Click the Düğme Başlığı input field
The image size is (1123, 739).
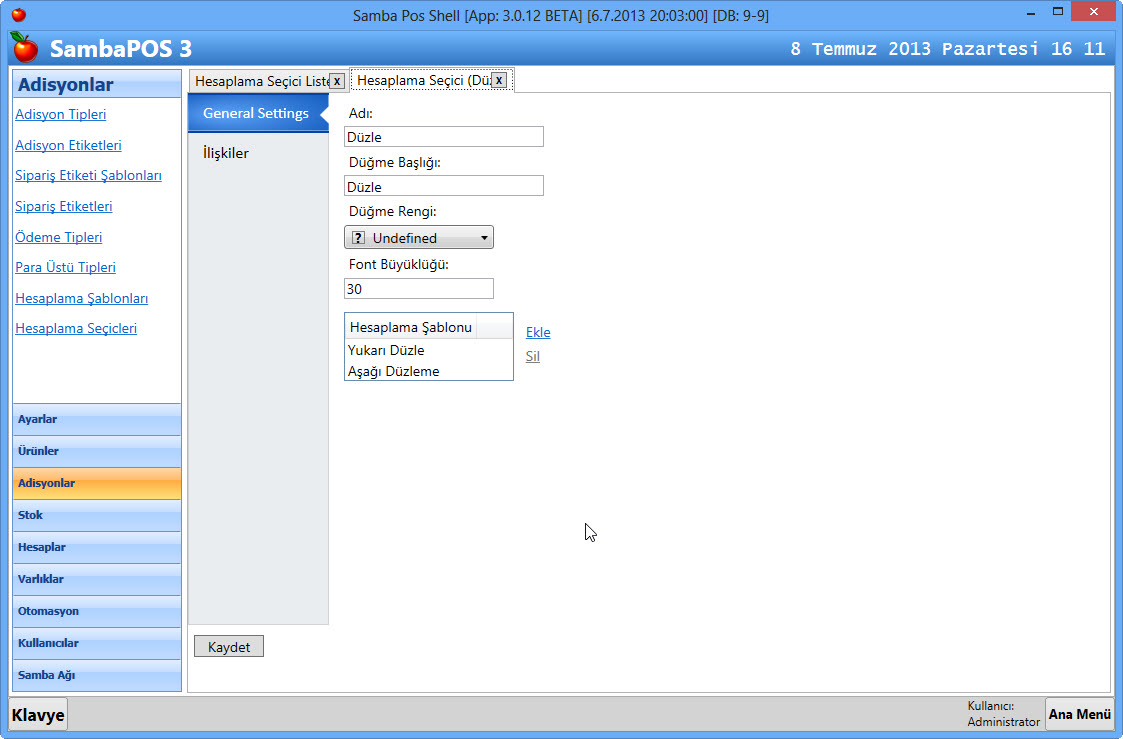(443, 186)
